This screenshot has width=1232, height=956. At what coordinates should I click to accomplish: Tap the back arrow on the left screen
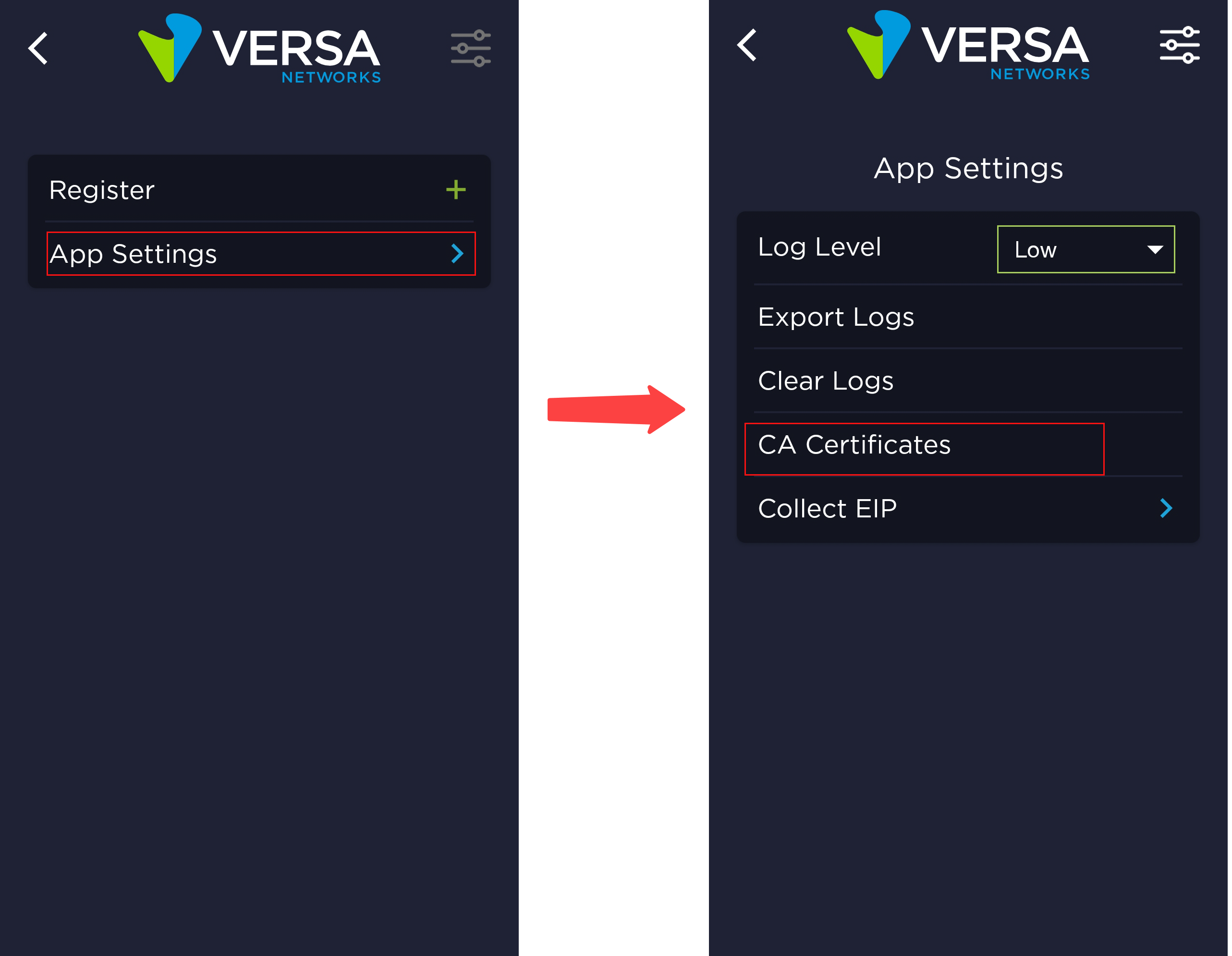(37, 49)
